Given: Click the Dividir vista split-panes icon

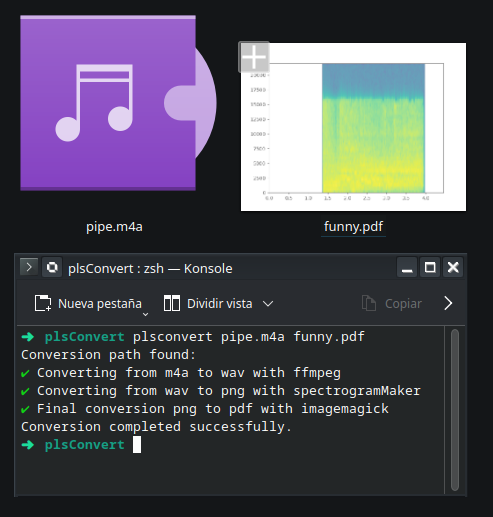Looking at the screenshot, I should (x=172, y=303).
